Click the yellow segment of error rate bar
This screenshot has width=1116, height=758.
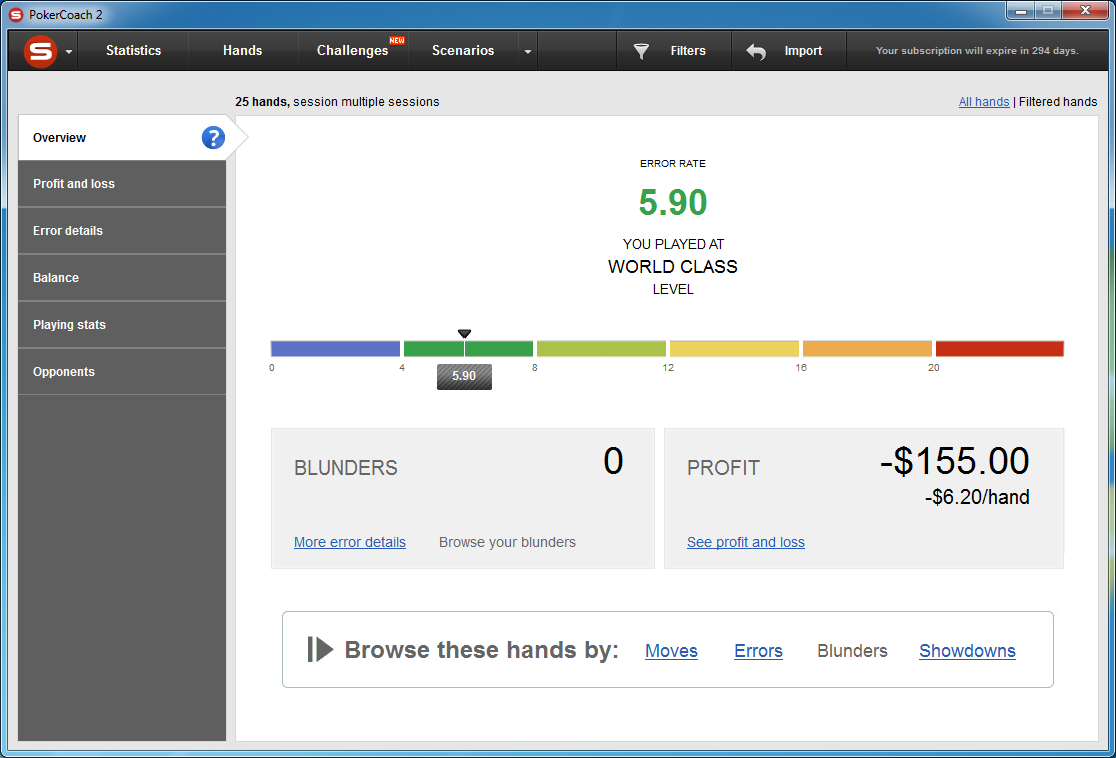coord(734,349)
